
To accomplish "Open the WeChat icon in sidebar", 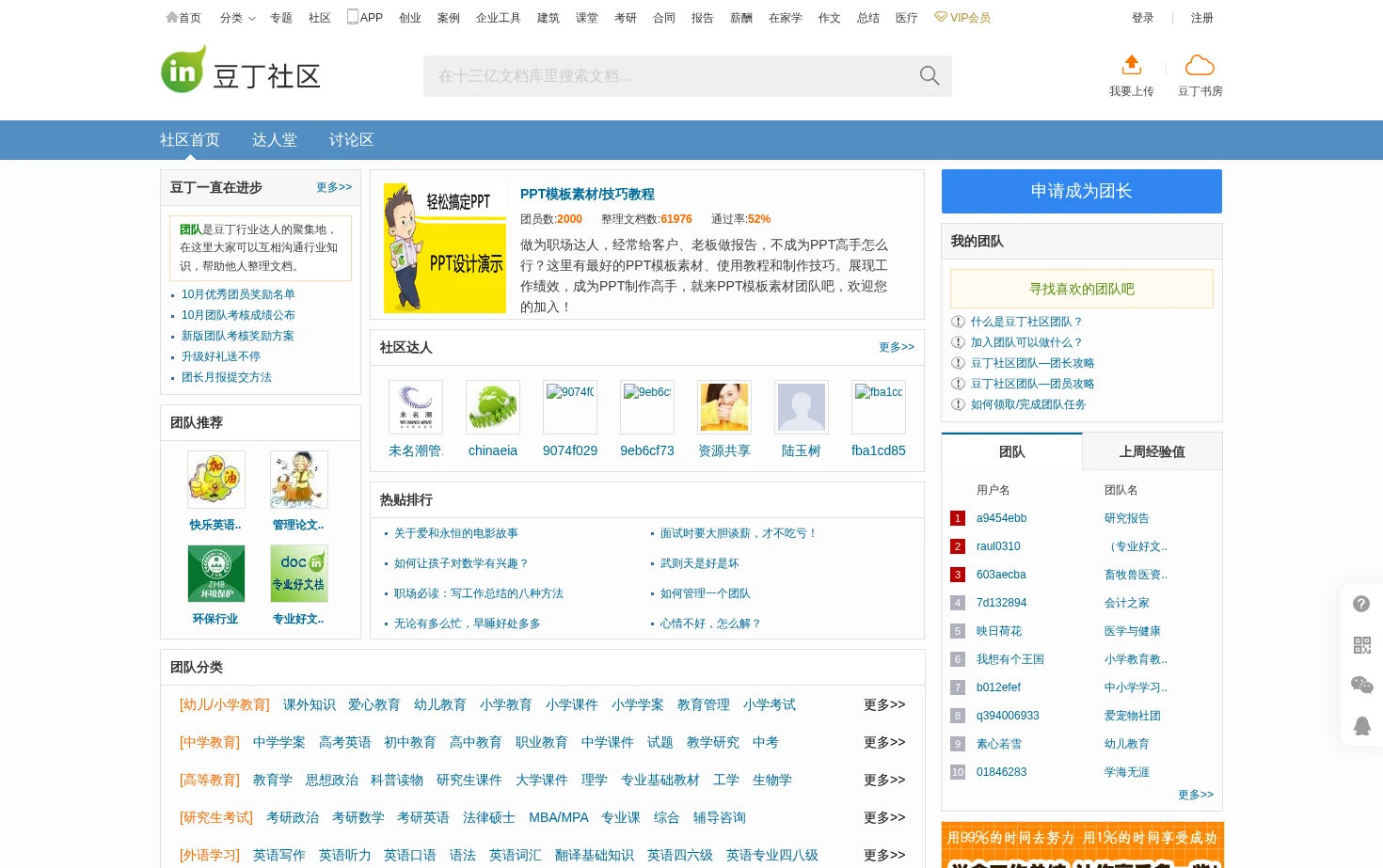I will tap(1361, 685).
